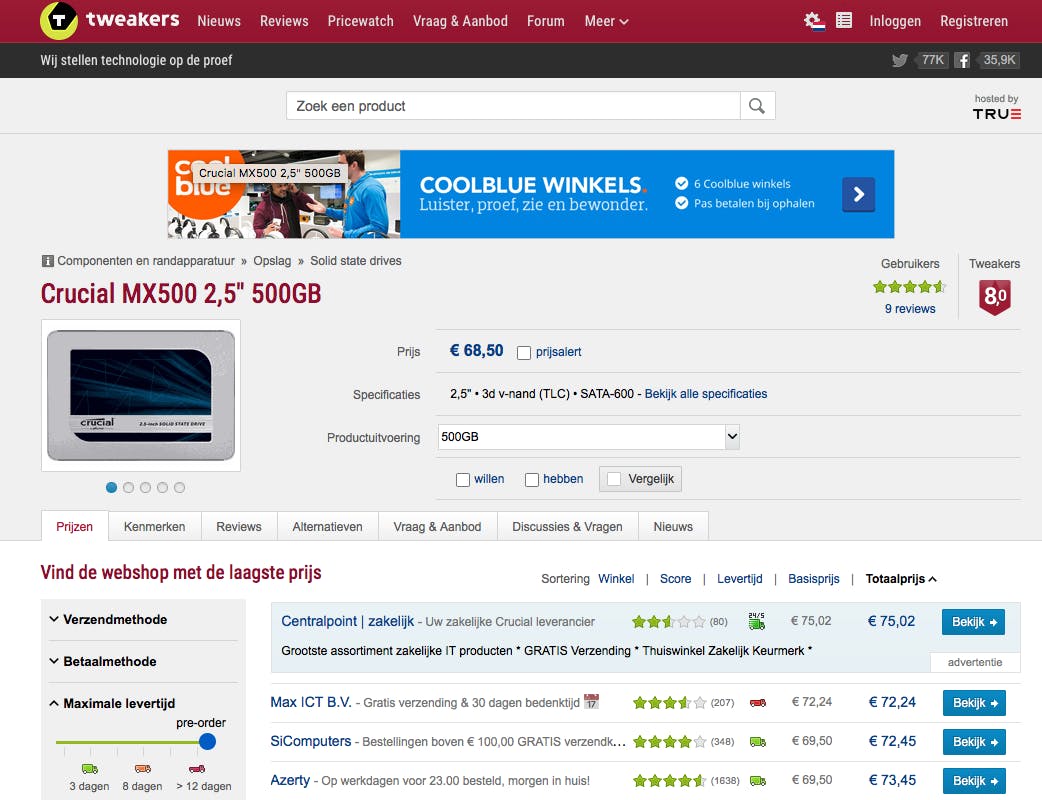Screen dimensions: 1042x800
Task: Click Bekijk button for Max ICT B.V.
Action: click(x=974, y=703)
